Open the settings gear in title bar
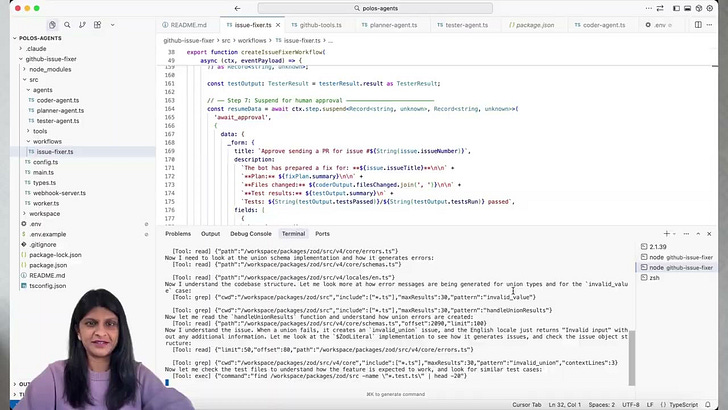This screenshot has height=410, width=728. [710, 8]
